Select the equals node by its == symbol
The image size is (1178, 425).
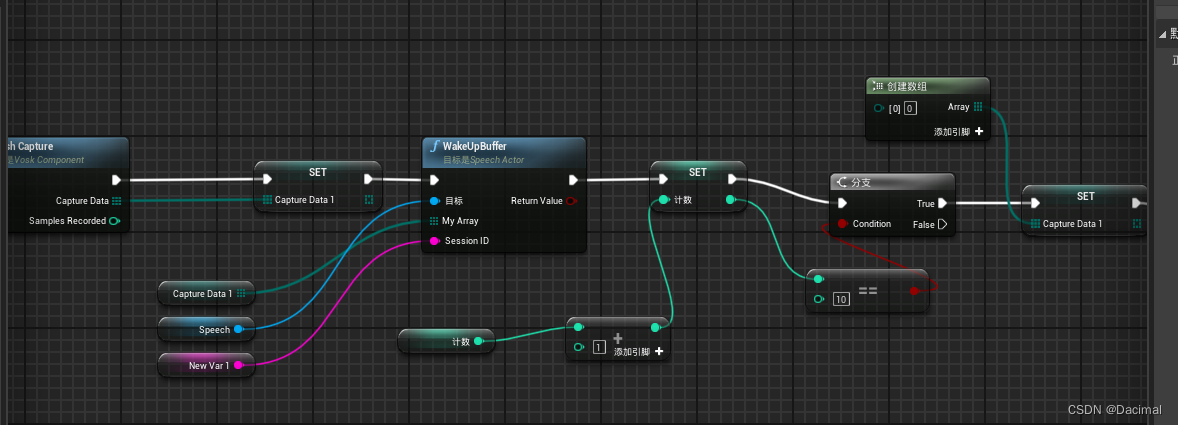[x=868, y=289]
